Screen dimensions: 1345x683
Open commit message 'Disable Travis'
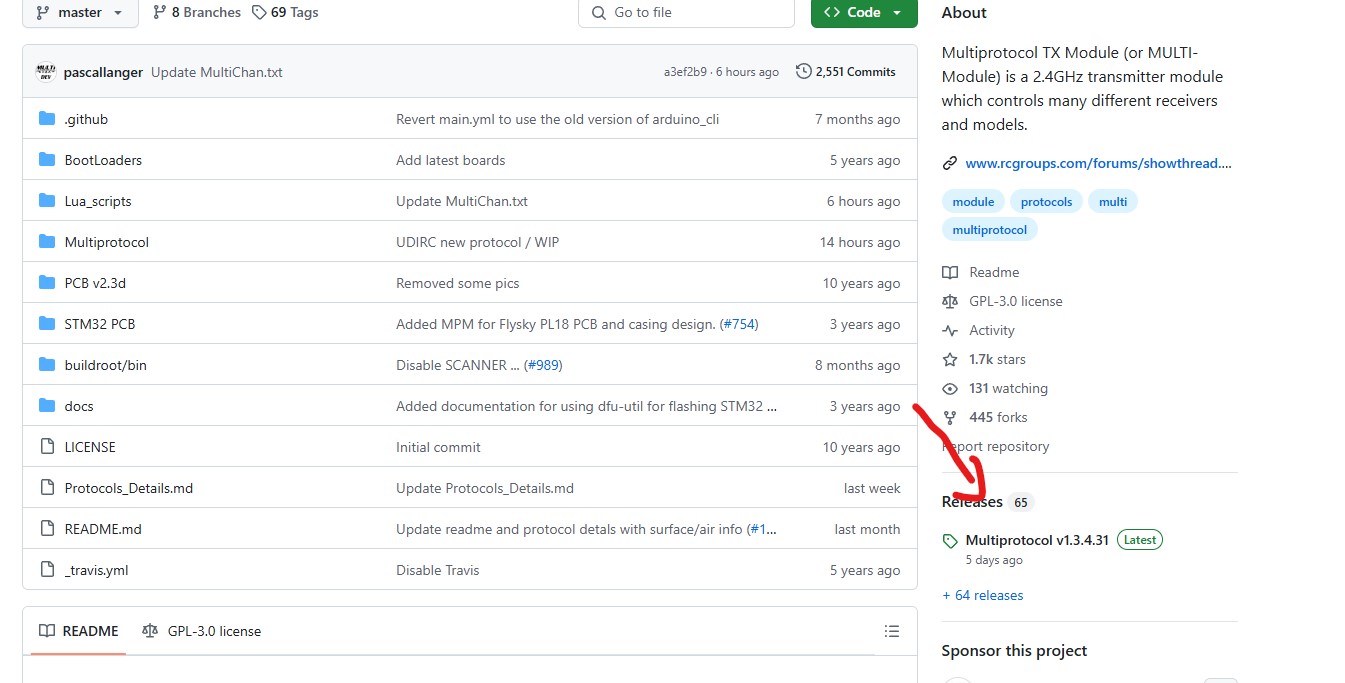coord(438,570)
